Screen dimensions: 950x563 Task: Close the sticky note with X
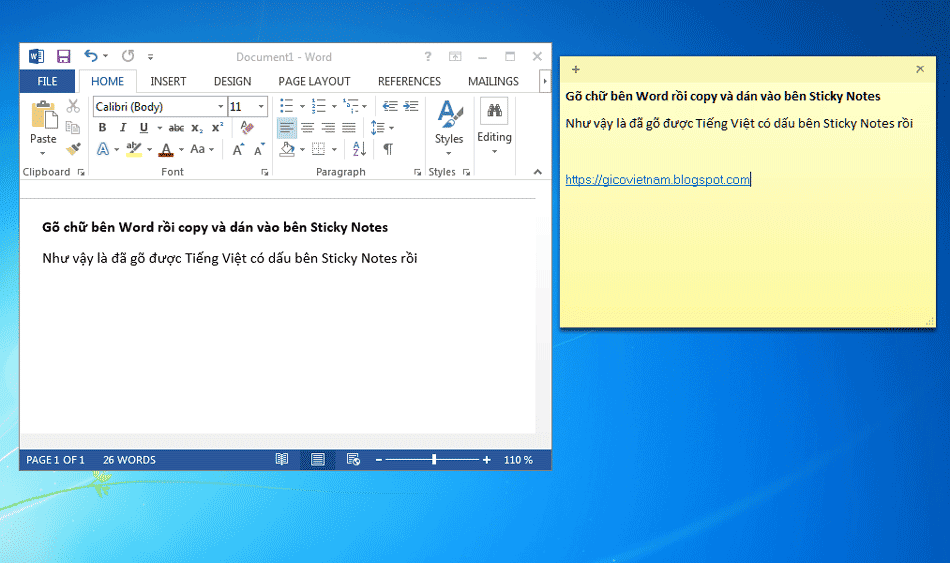(x=920, y=69)
